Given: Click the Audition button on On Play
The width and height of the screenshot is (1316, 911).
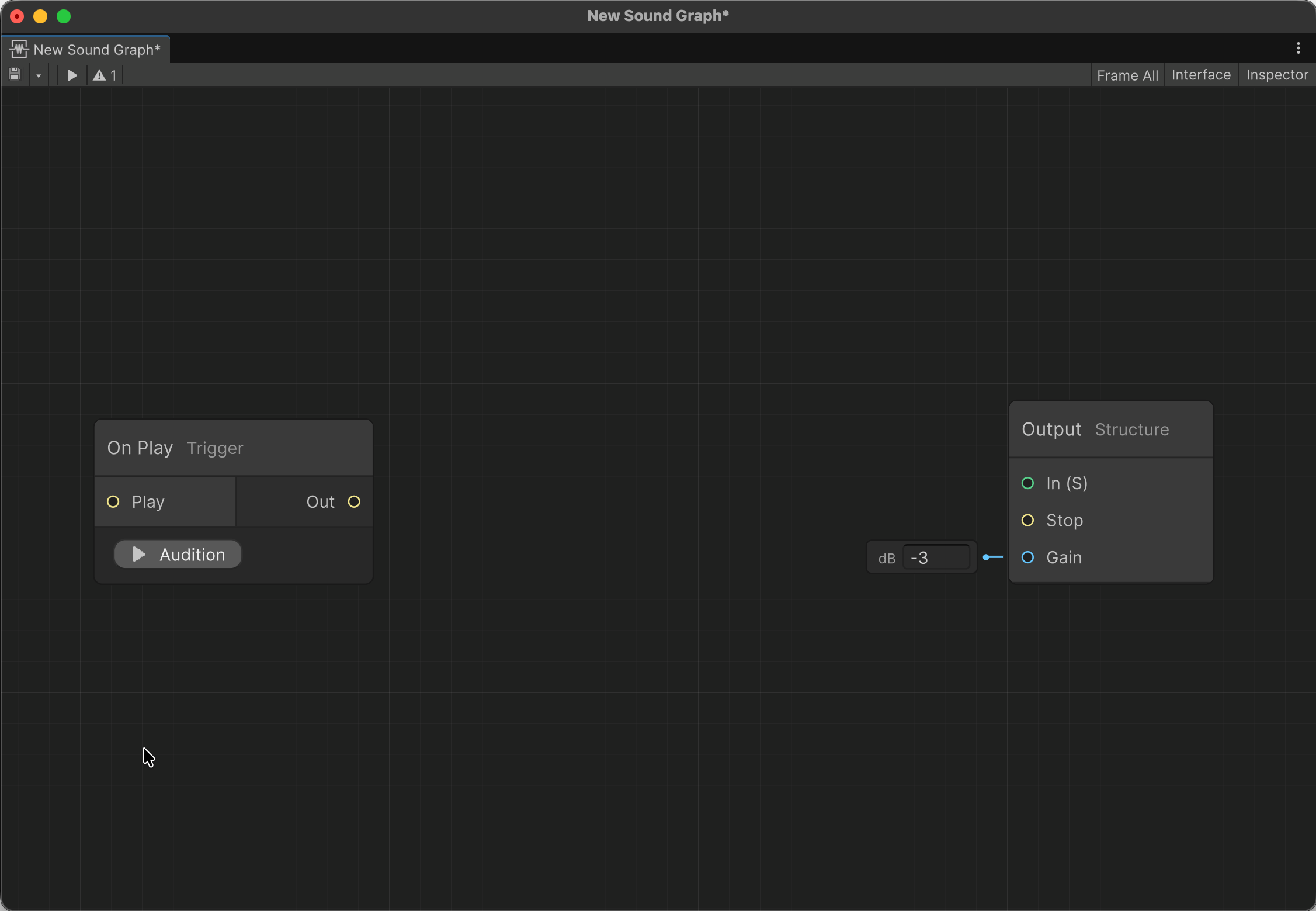Looking at the screenshot, I should [178, 554].
